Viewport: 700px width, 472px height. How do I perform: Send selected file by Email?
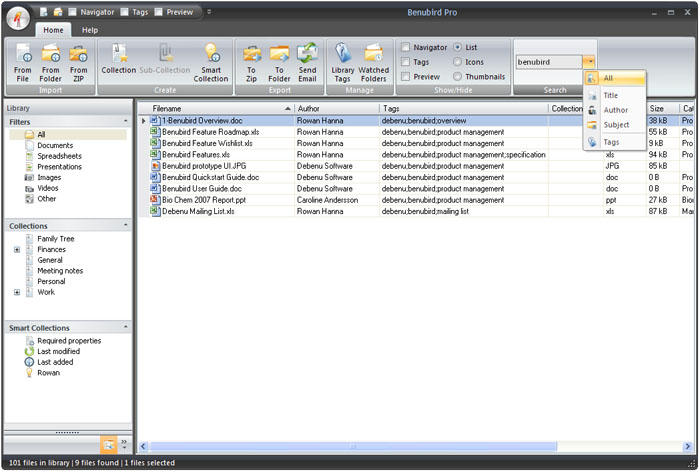(x=307, y=63)
